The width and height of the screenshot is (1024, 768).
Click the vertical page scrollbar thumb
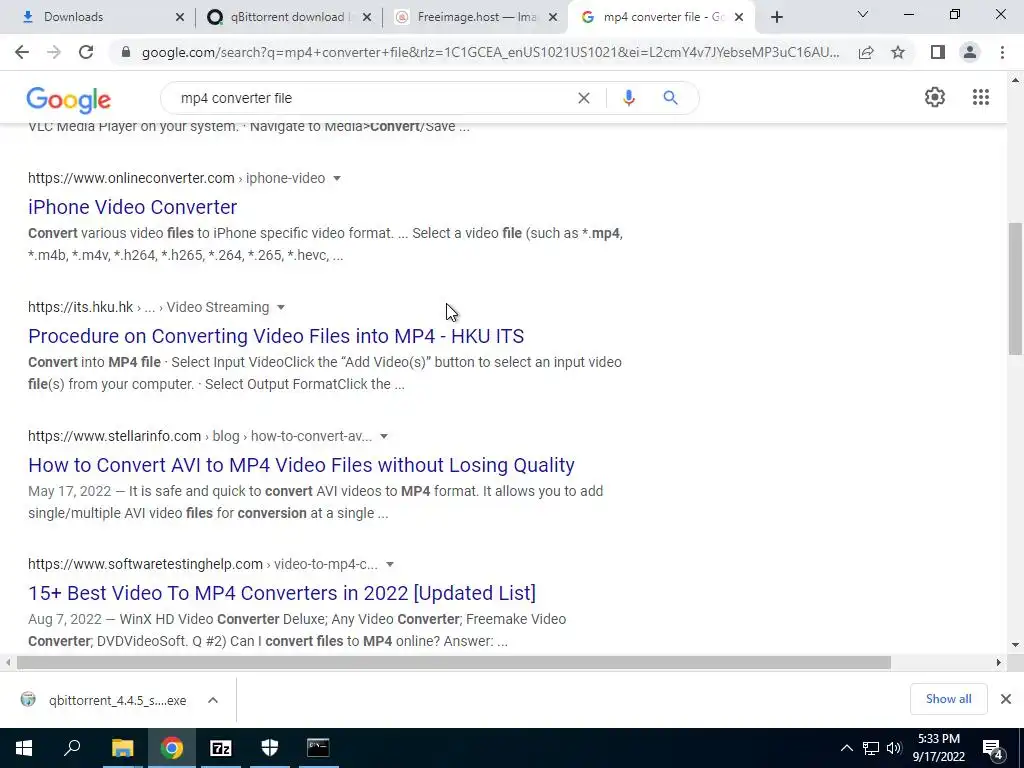tap(1015, 289)
